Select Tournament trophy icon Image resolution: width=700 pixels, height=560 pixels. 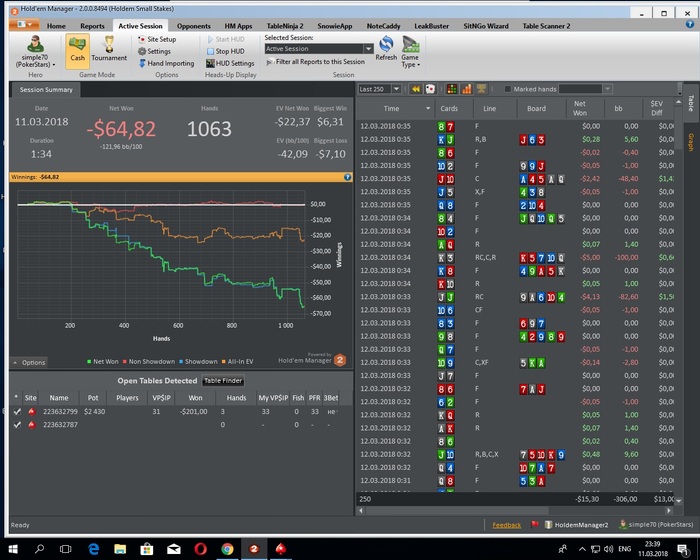(x=109, y=45)
